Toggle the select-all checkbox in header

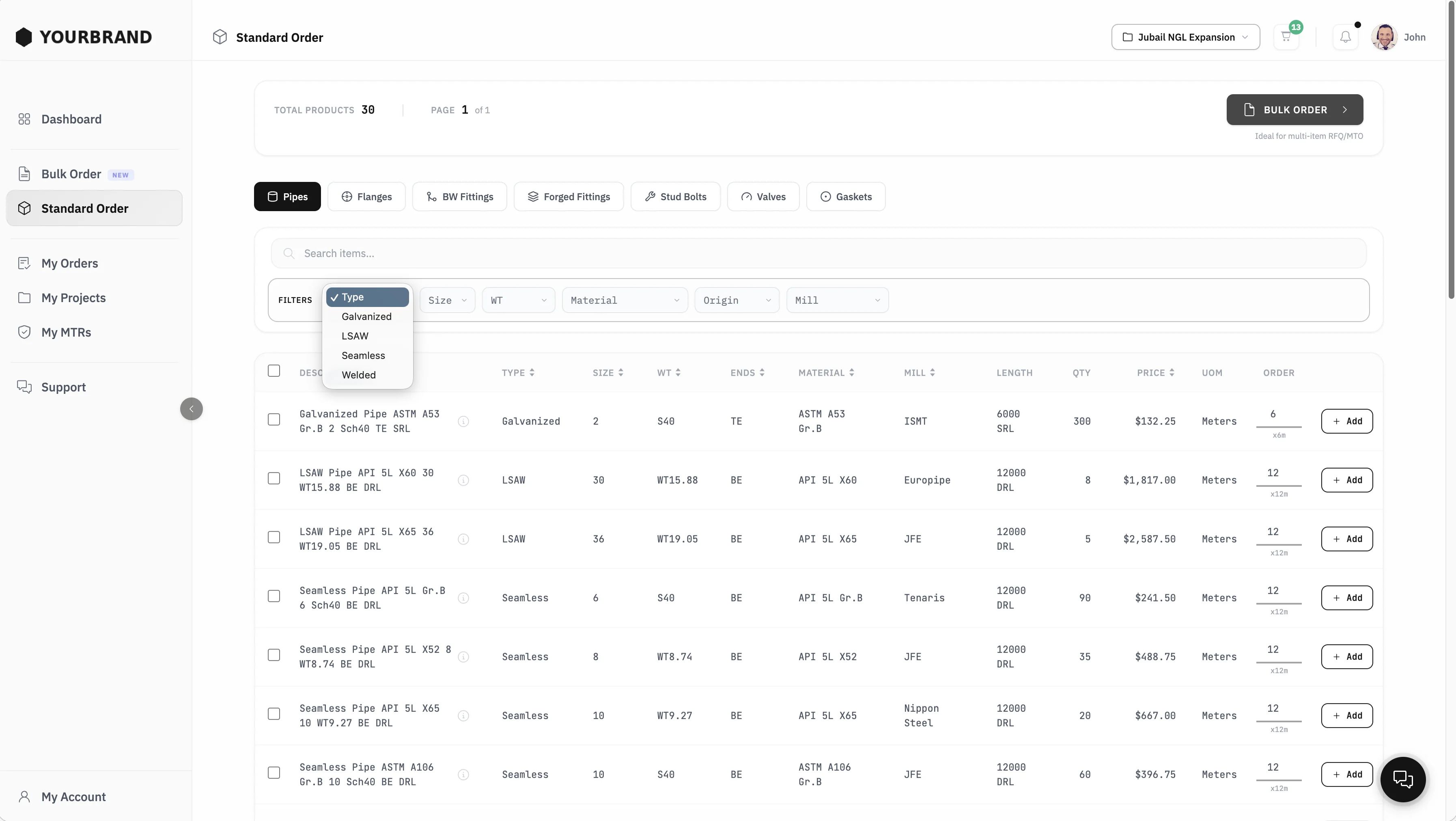tap(274, 371)
